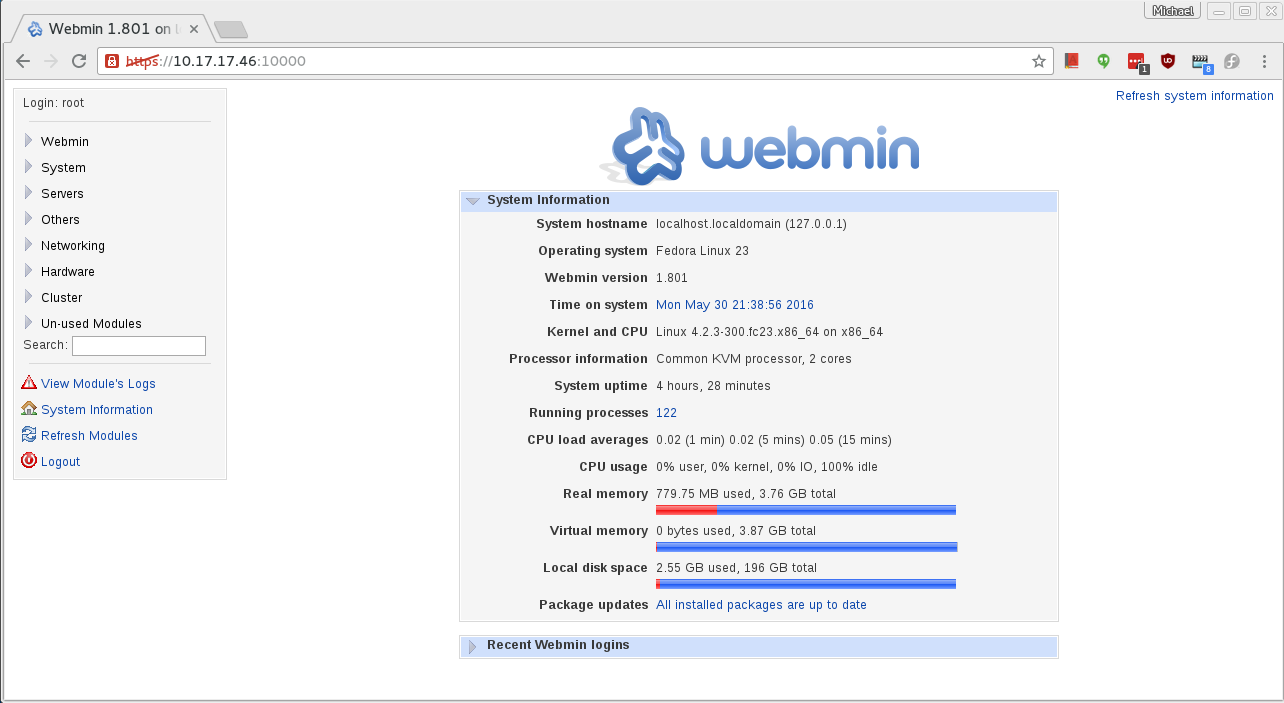Click the Webmin version 1.801 value
Viewport: 1284px width, 703px height.
(x=672, y=278)
